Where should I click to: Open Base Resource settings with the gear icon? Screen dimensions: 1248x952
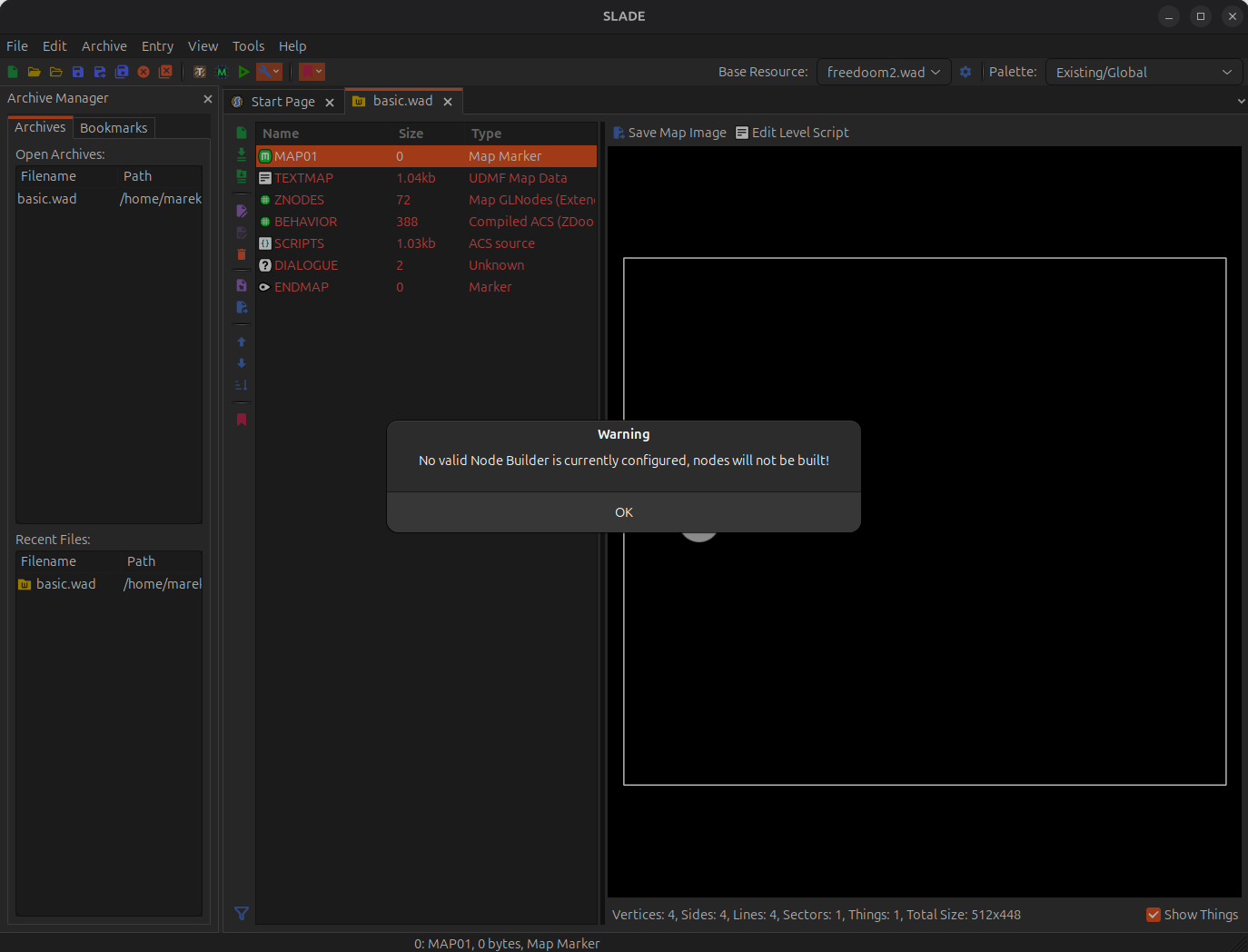(966, 72)
